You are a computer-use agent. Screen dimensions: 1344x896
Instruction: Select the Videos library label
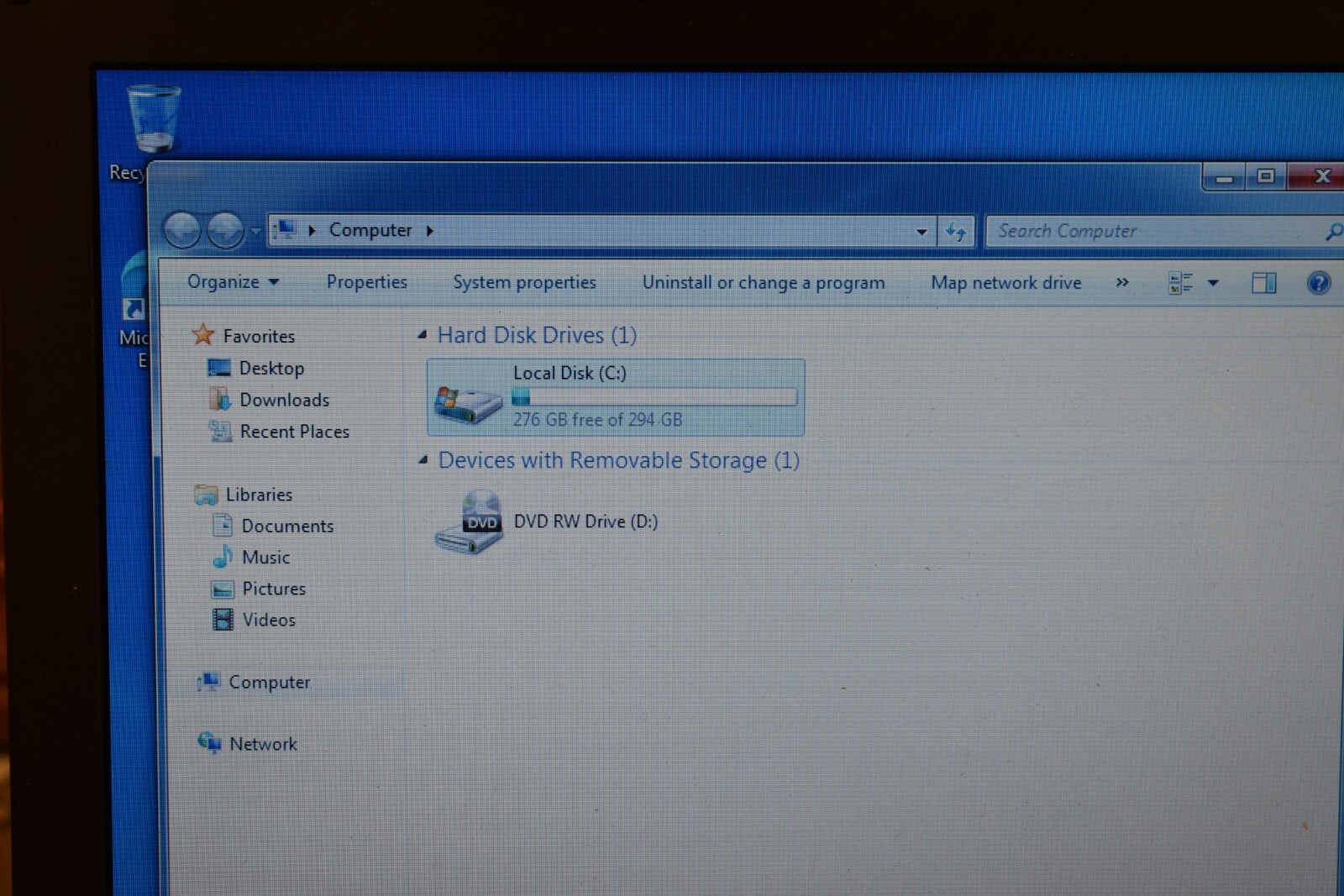point(269,620)
